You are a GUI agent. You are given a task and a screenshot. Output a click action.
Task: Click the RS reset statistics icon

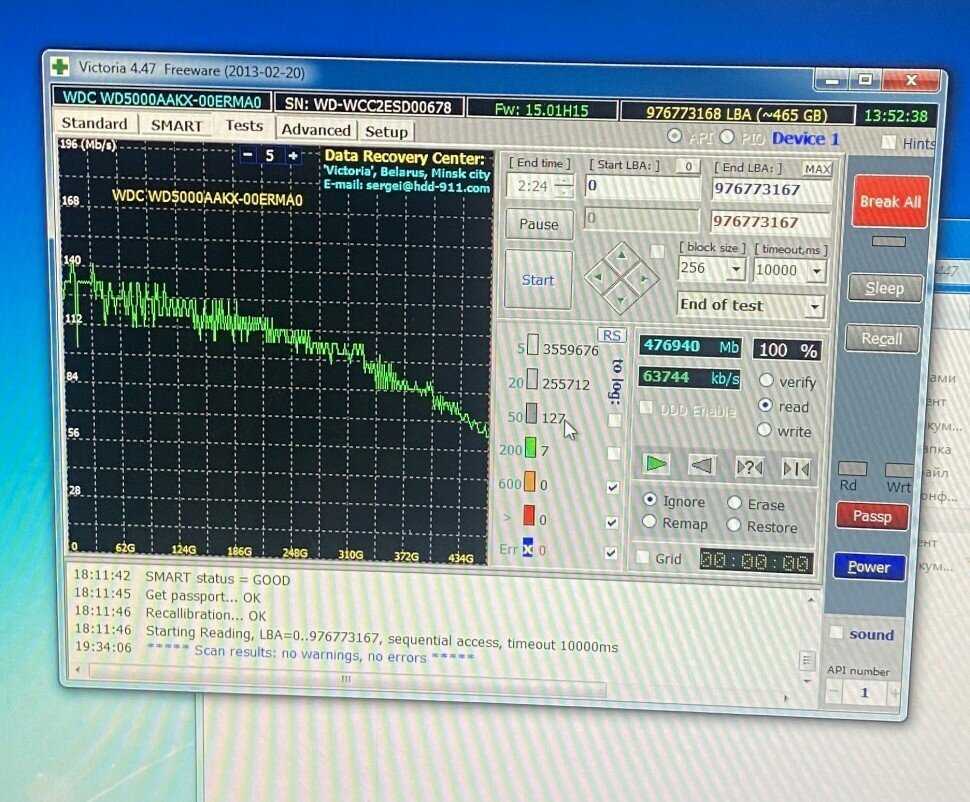610,335
